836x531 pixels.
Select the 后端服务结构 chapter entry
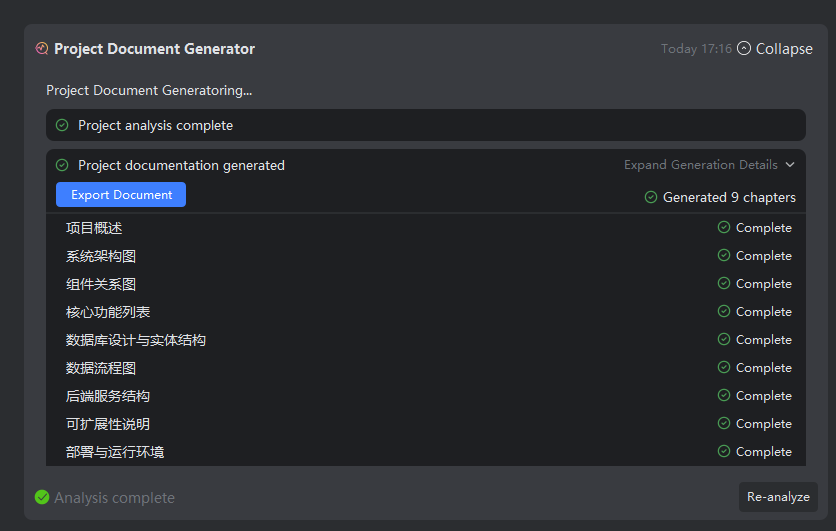tap(108, 396)
